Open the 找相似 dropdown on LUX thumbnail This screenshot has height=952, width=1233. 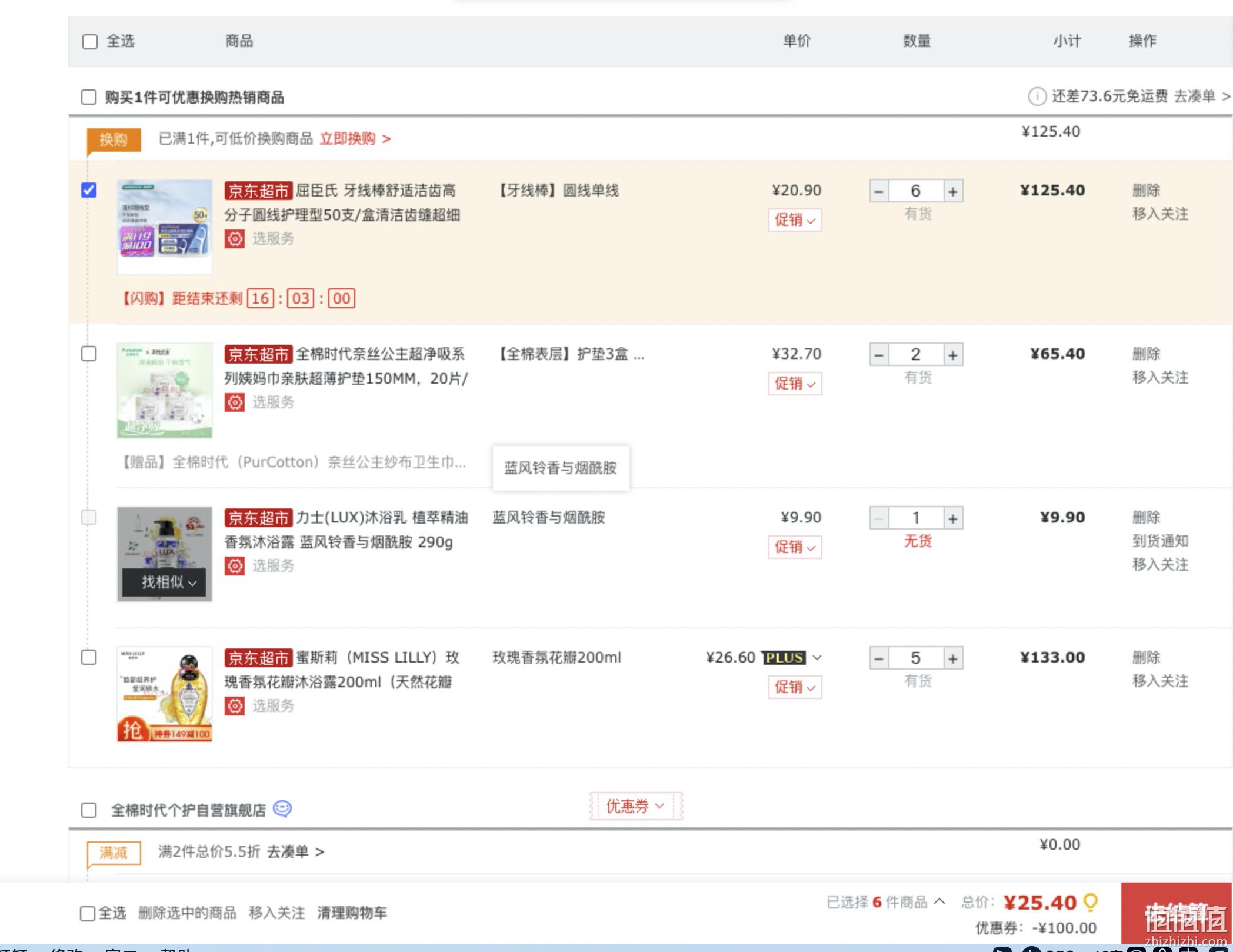pyautogui.click(x=165, y=582)
